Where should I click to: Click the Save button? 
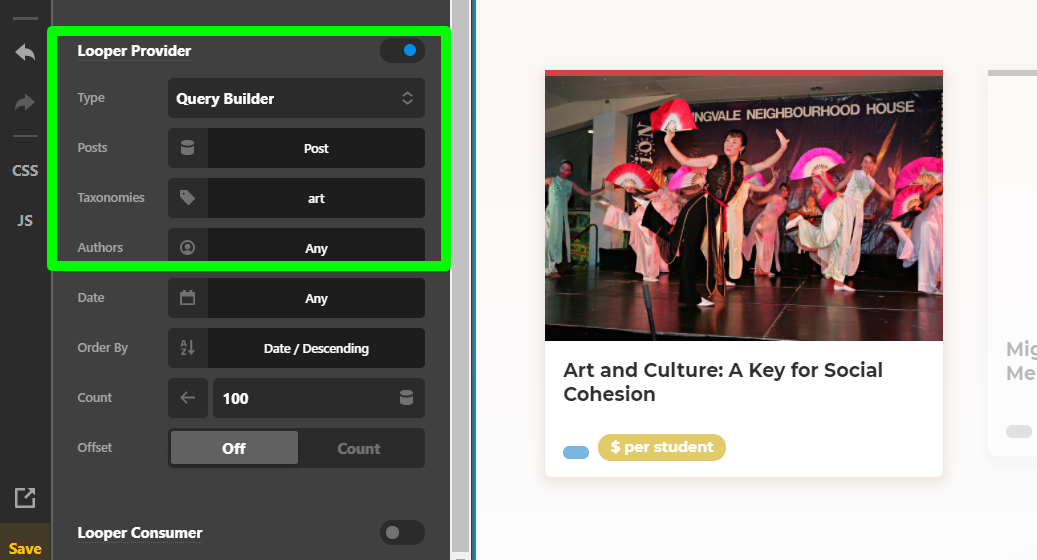25,548
